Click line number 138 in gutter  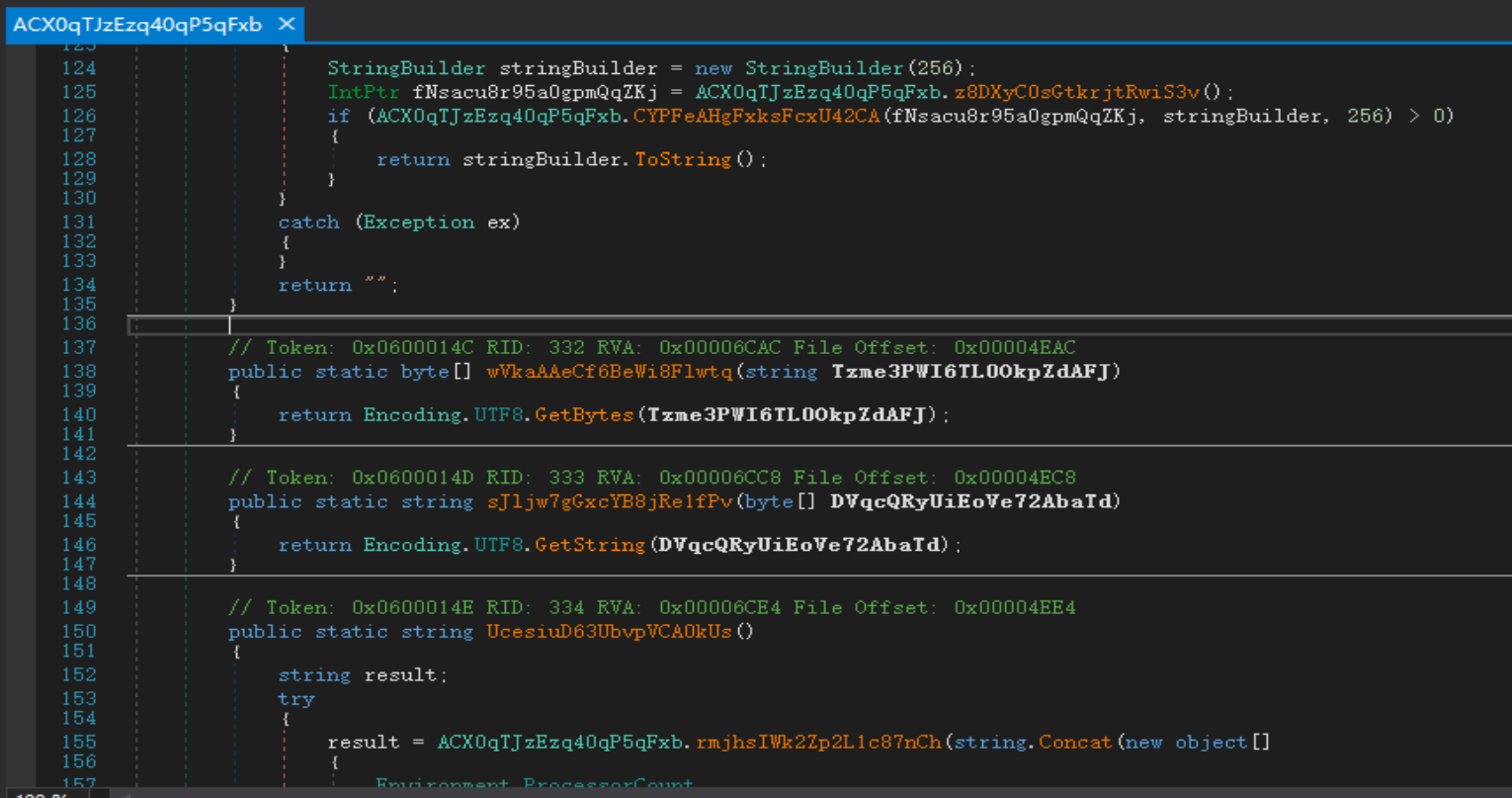tap(79, 372)
